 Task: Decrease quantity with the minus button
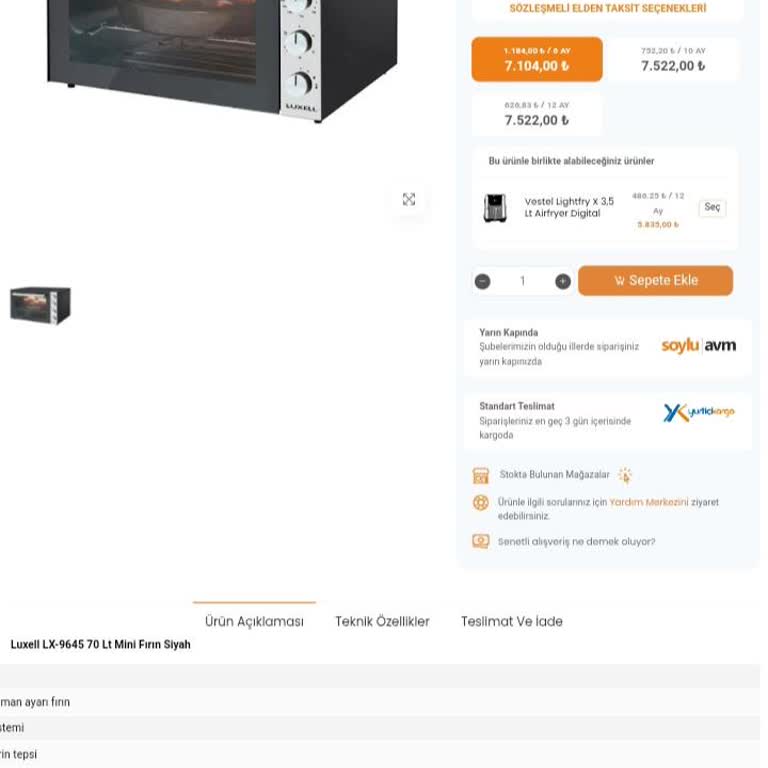coord(482,281)
